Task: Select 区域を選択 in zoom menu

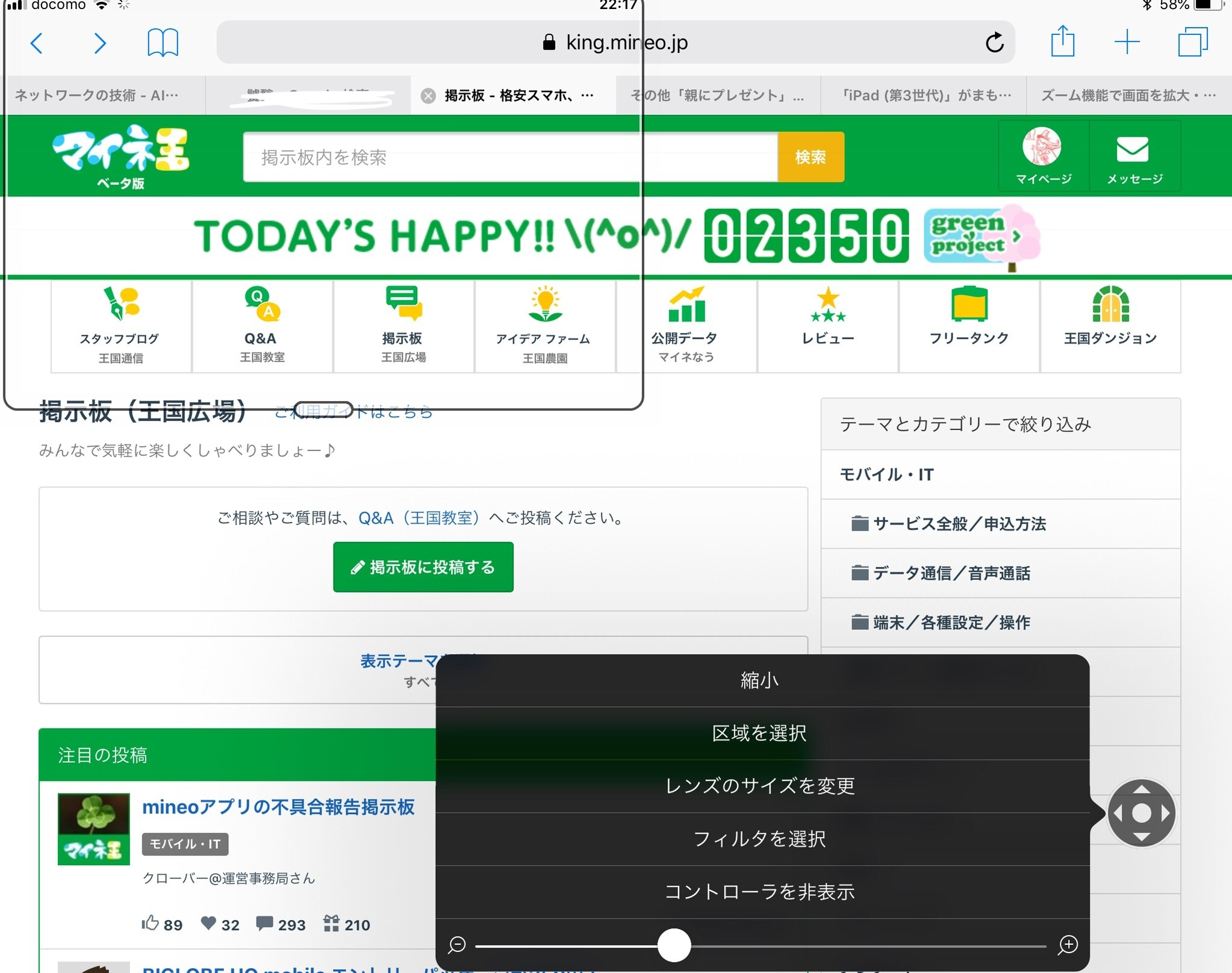Action: coord(761,733)
